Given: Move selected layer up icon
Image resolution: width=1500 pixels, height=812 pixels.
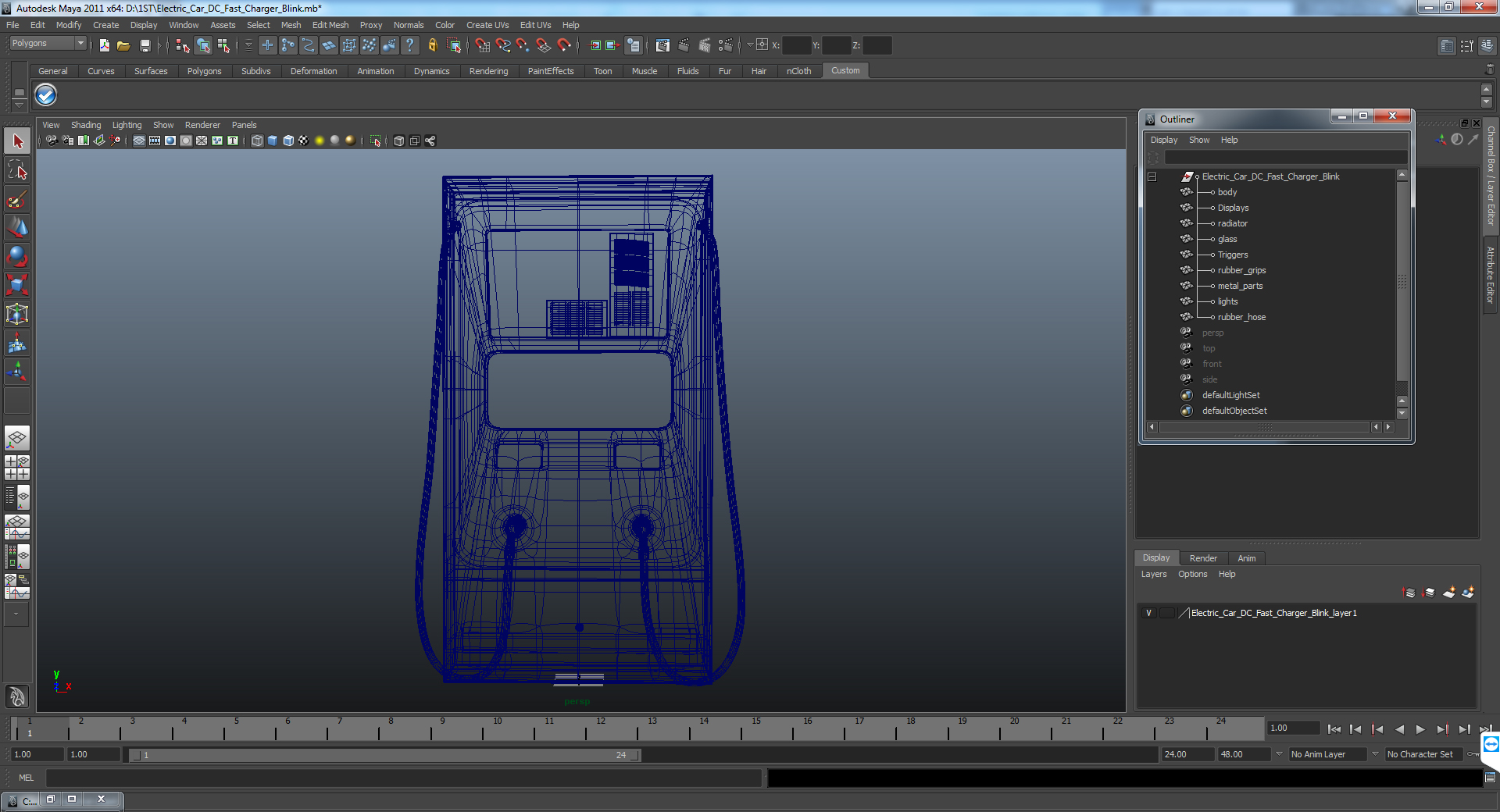Looking at the screenshot, I should [x=1409, y=593].
